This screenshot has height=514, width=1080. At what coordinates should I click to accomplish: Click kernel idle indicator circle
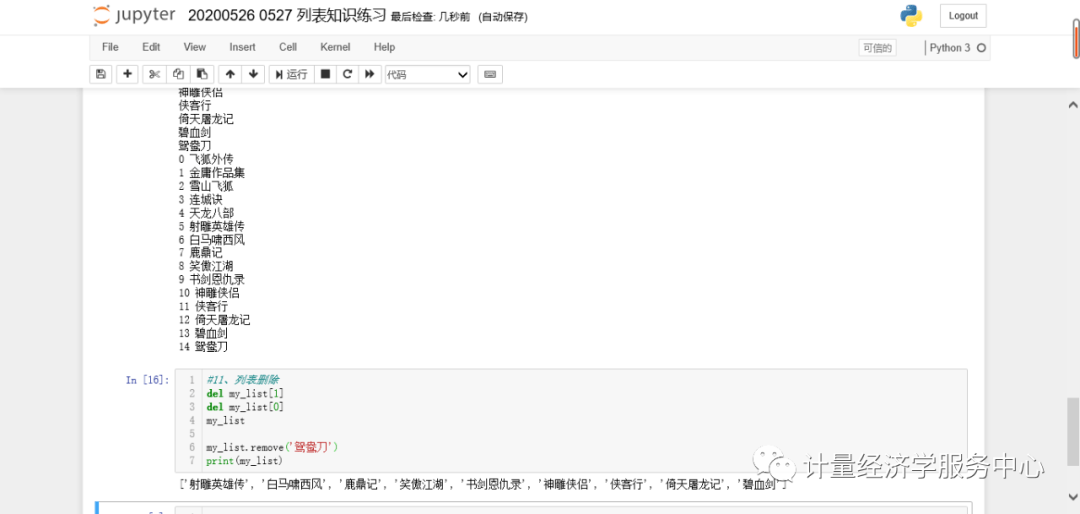[x=982, y=48]
